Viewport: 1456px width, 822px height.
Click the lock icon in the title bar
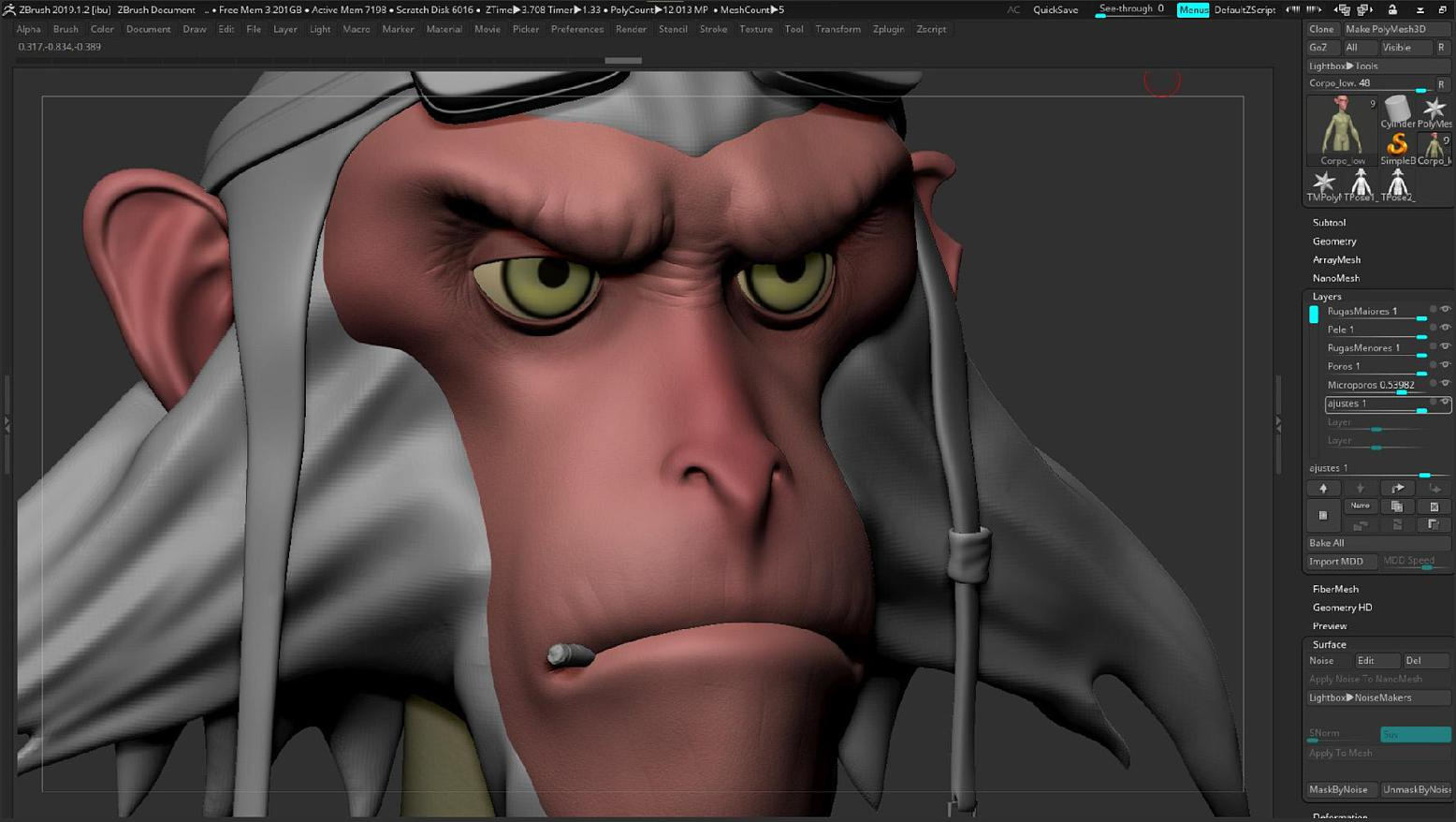tap(1392, 9)
